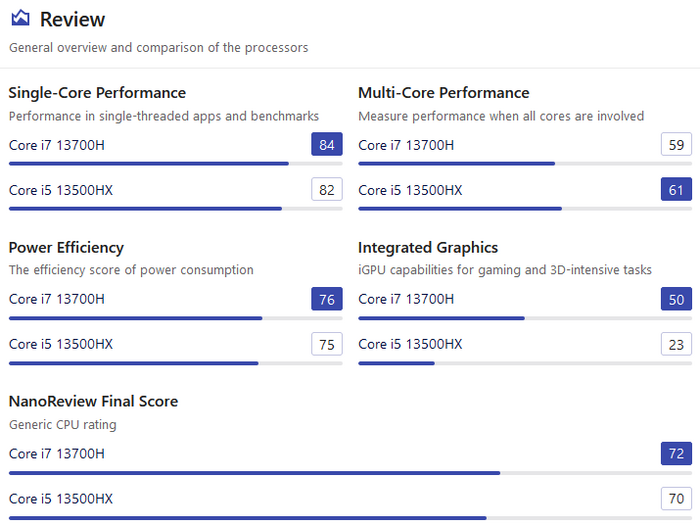Click Core i5 13500HX under Power Efficiency
Image resolution: width=700 pixels, height=525 pixels.
tap(61, 344)
